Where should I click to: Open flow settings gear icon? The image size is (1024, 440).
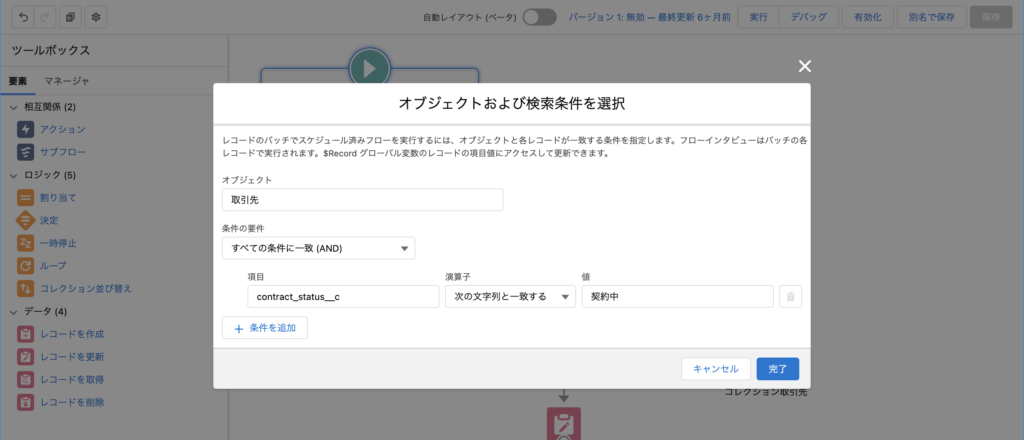[95, 18]
